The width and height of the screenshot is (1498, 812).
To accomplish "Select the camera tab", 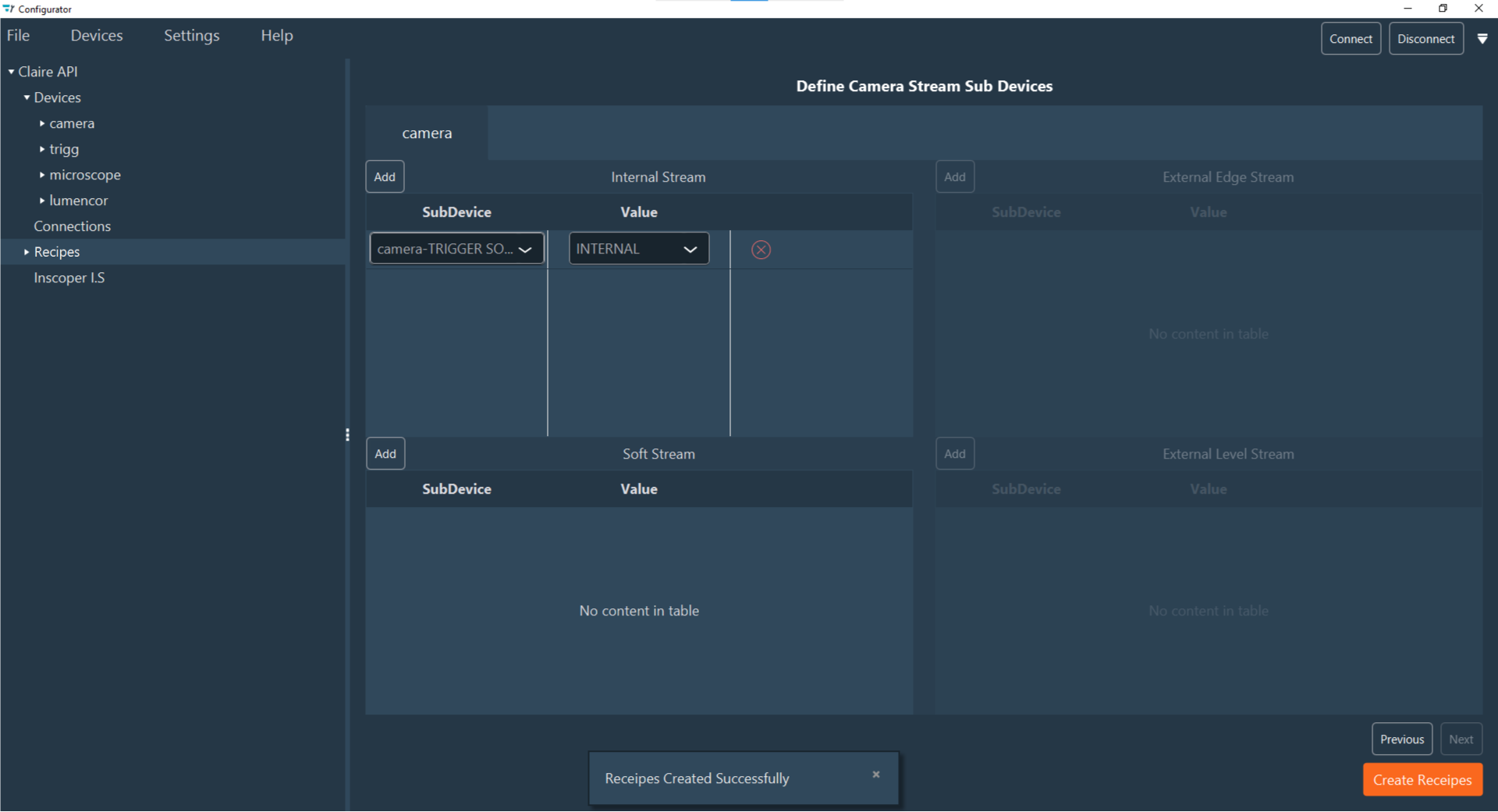I will (427, 133).
